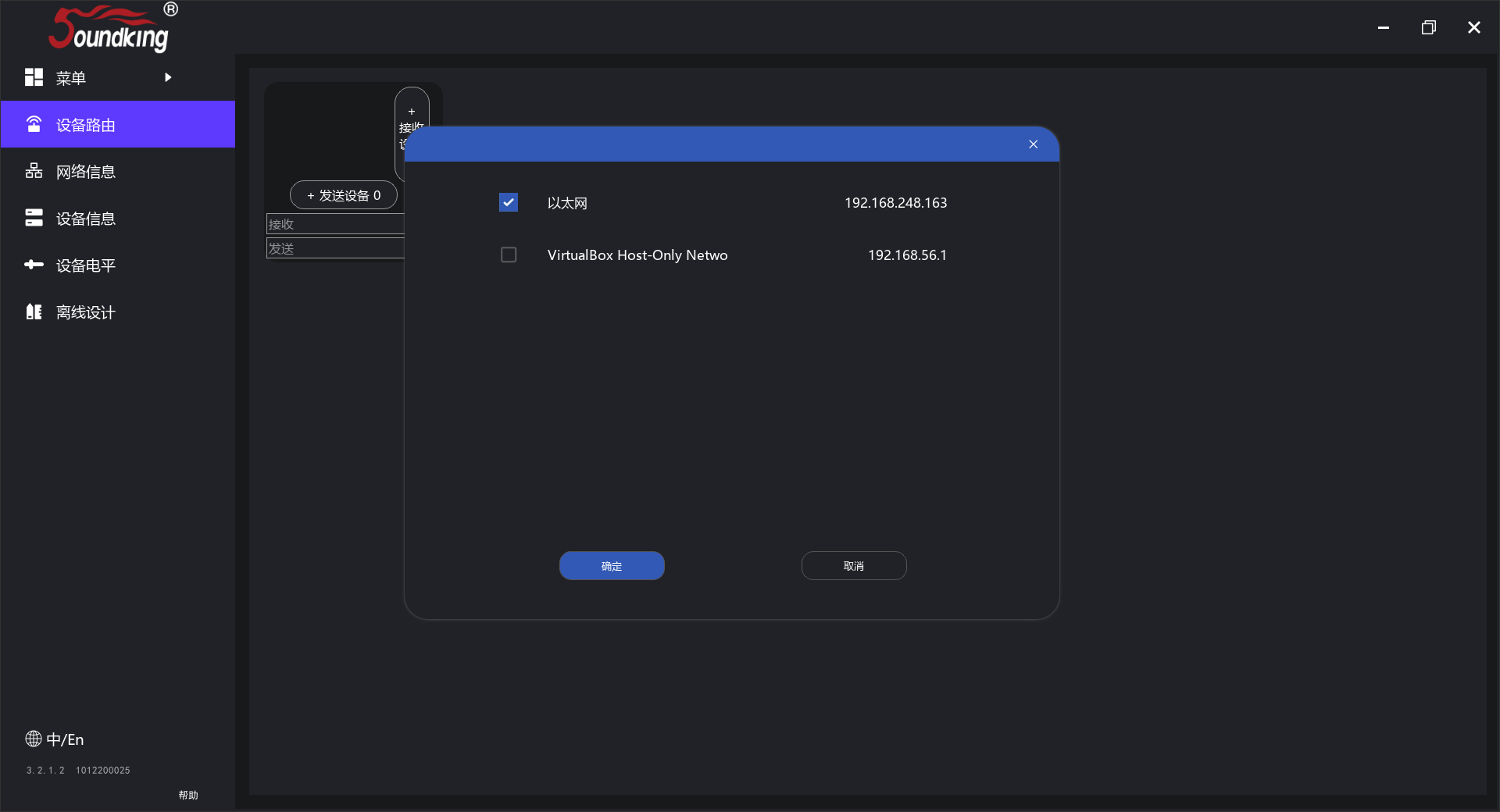Open the 帮助 help link
This screenshot has height=812, width=1500.
(188, 795)
